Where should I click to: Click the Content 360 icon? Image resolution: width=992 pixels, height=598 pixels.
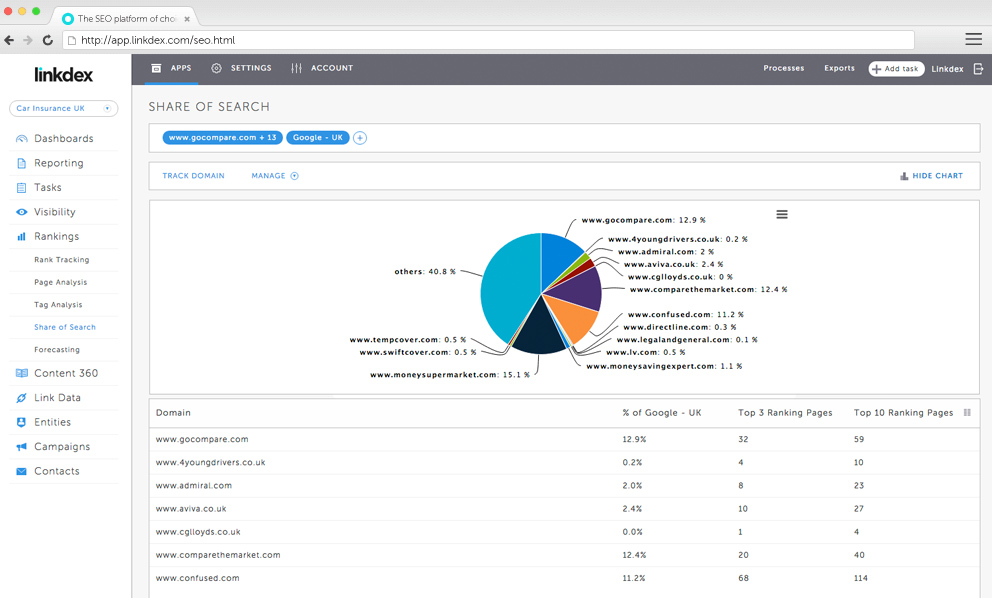pos(22,373)
